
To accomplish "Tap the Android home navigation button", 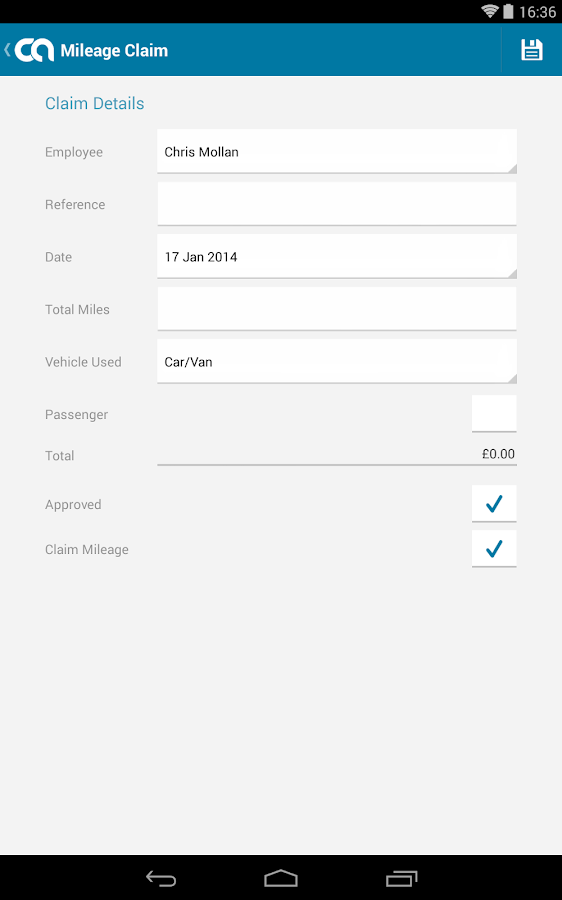I will coord(281,878).
